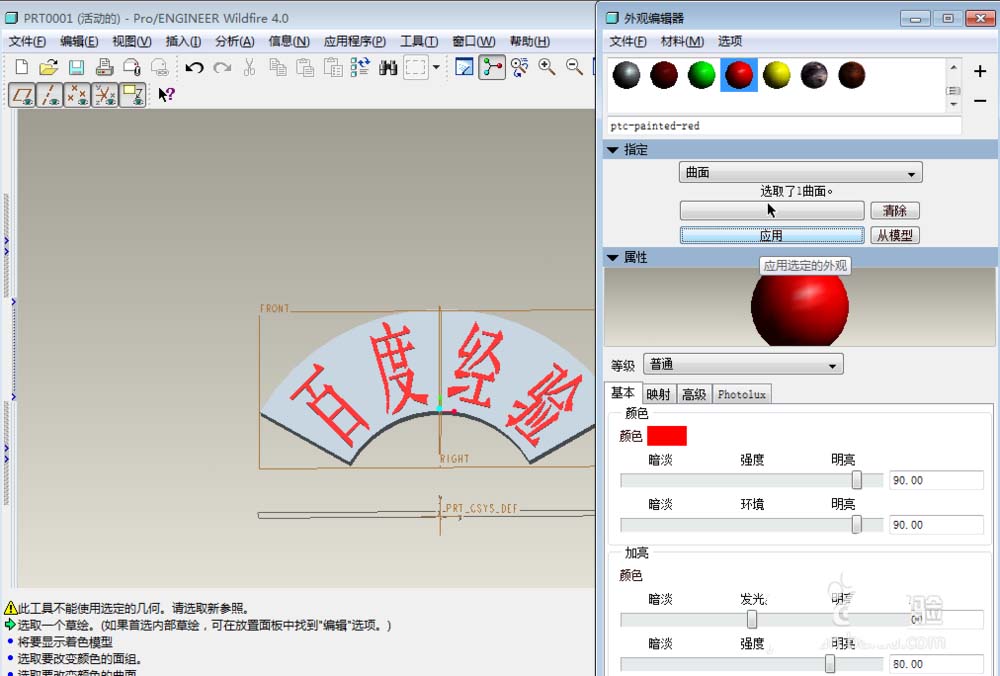Click the 强度 value field showing 90.00
Screen dimensions: 1000x676
pos(936,480)
